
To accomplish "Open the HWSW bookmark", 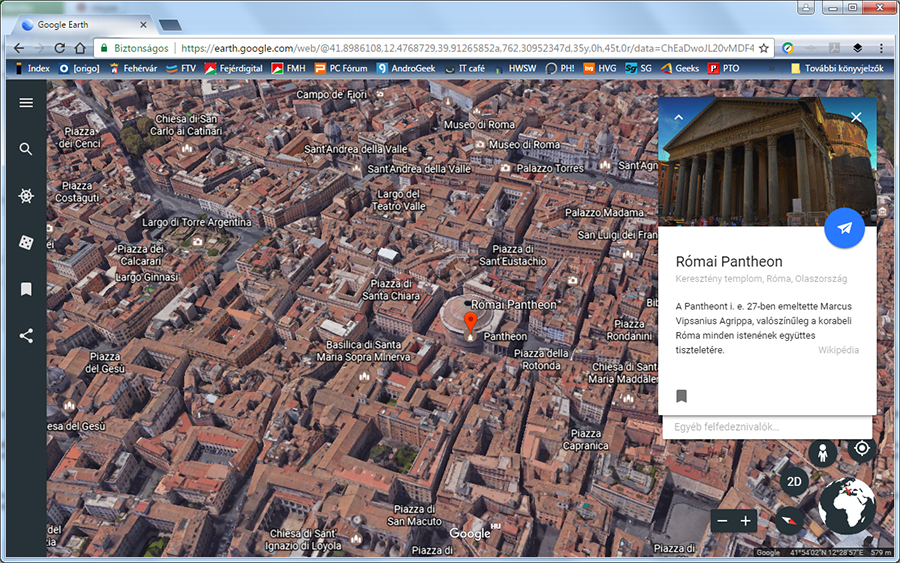I will pyautogui.click(x=515, y=68).
